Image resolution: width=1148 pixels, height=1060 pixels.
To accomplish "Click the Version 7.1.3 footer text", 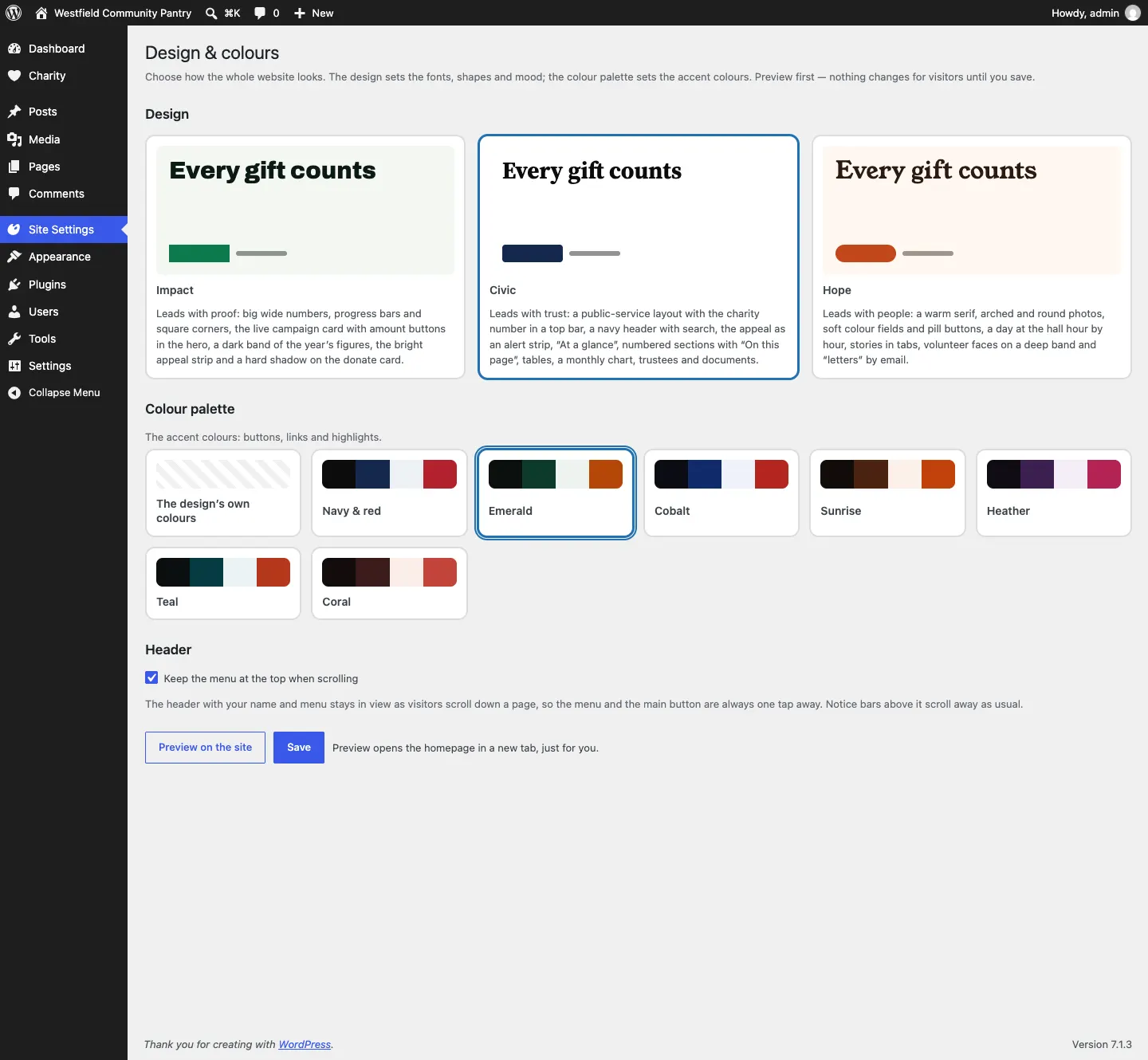I will [1102, 1044].
